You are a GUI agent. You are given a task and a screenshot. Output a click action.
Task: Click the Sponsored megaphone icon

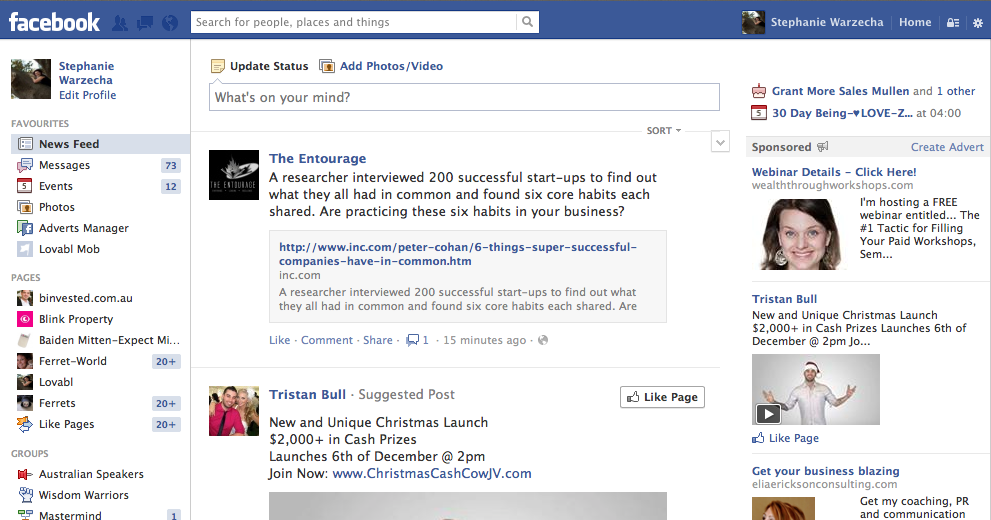coord(822,147)
